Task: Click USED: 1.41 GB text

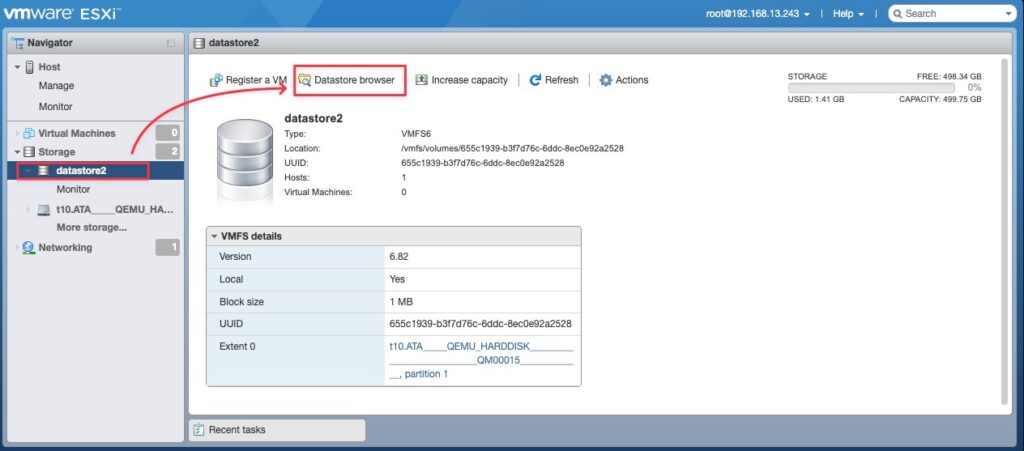Action: [816, 100]
